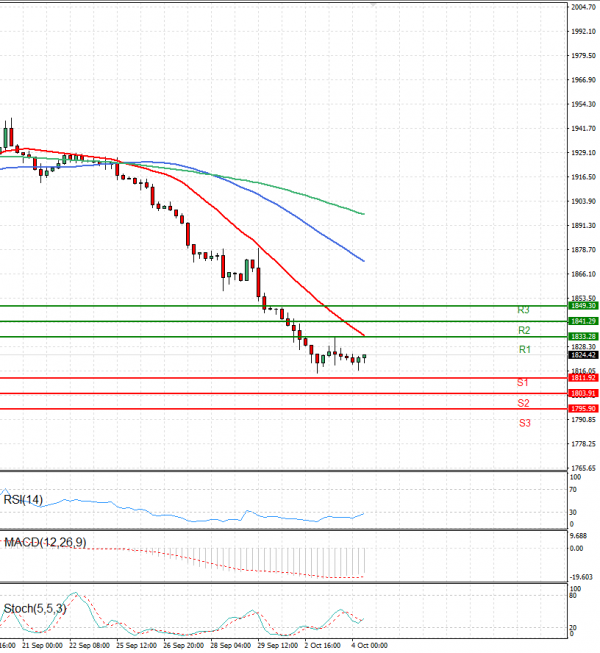
Task: Select the S2 support label
Action: point(523,403)
